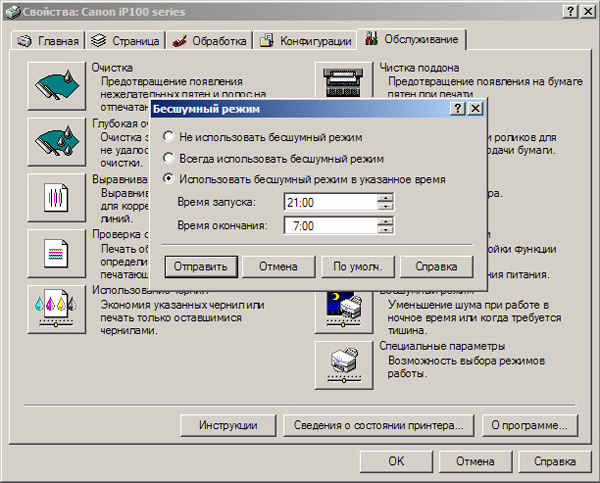The height and width of the screenshot is (483, 600).
Task: Click the print head alignment icon
Action: (x=57, y=198)
